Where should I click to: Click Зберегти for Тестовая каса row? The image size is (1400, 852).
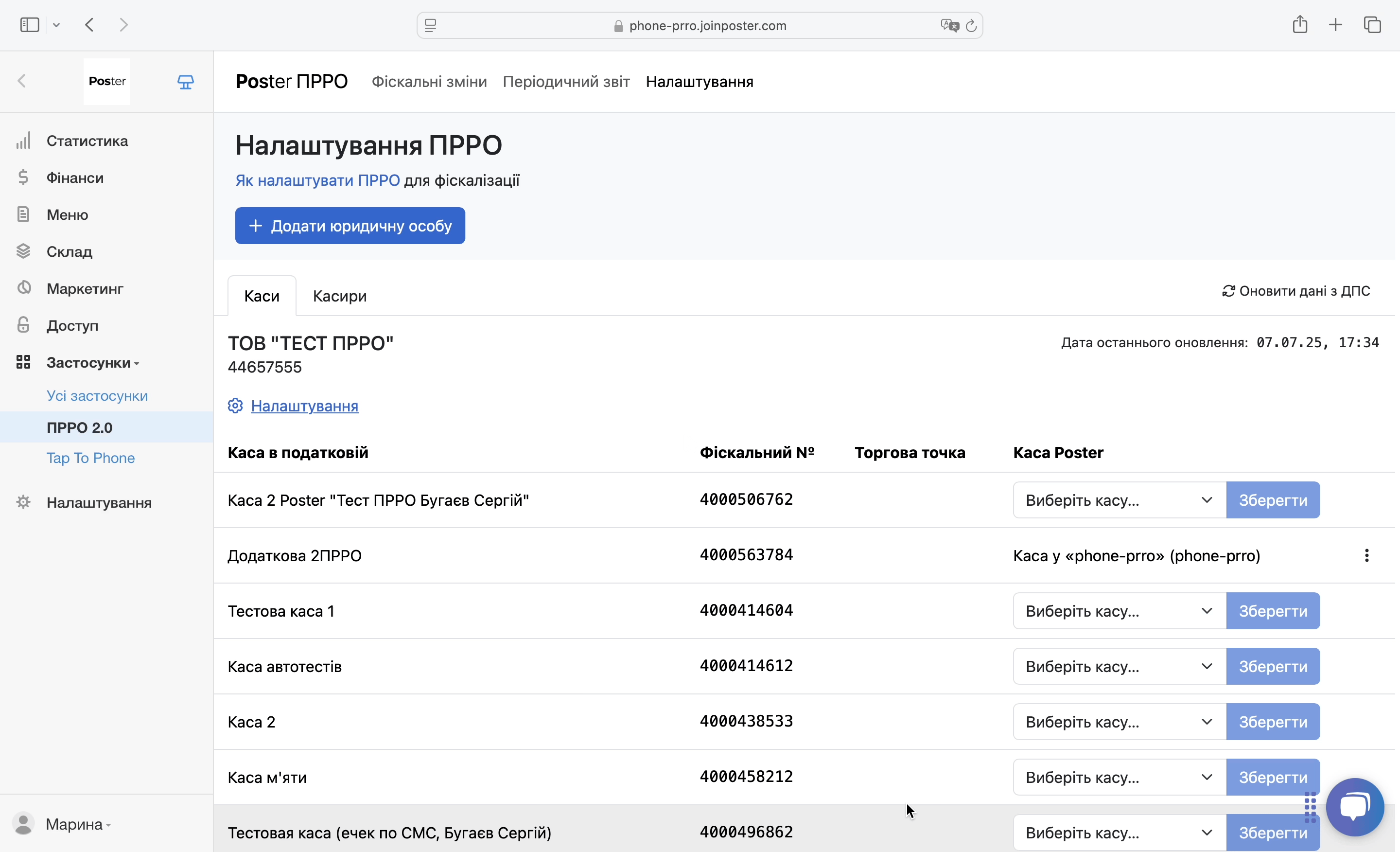tap(1273, 833)
